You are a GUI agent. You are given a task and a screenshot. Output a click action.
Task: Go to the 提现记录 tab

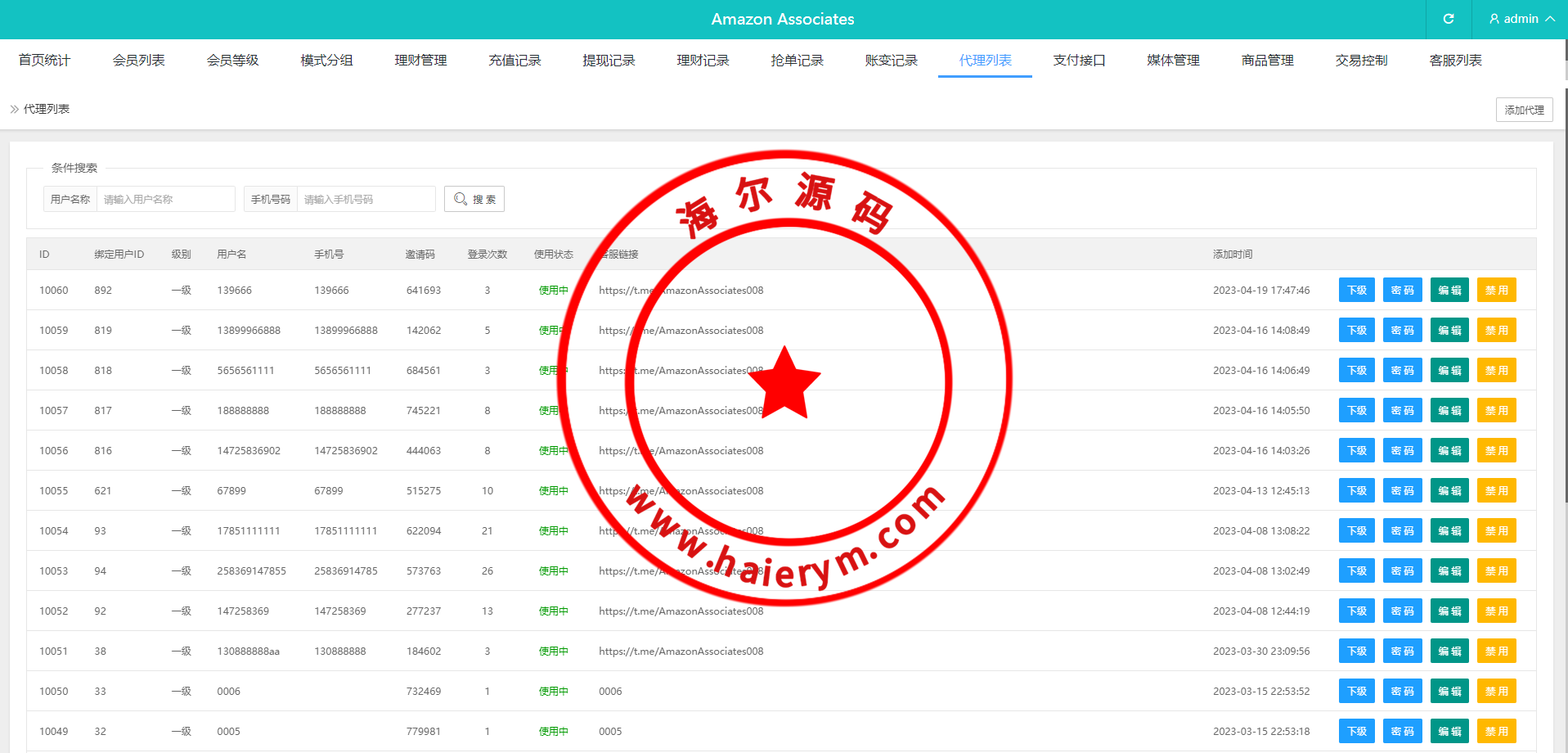[609, 60]
